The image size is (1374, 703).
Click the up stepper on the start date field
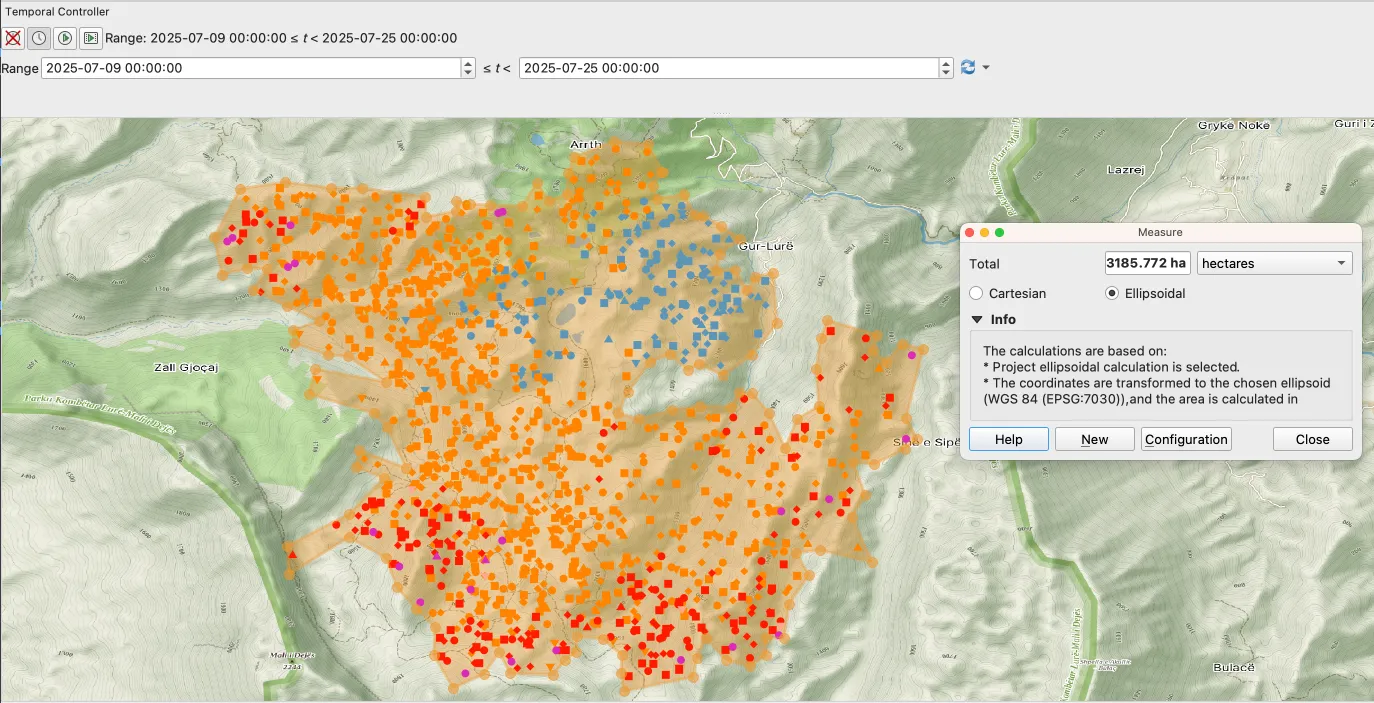466,63
